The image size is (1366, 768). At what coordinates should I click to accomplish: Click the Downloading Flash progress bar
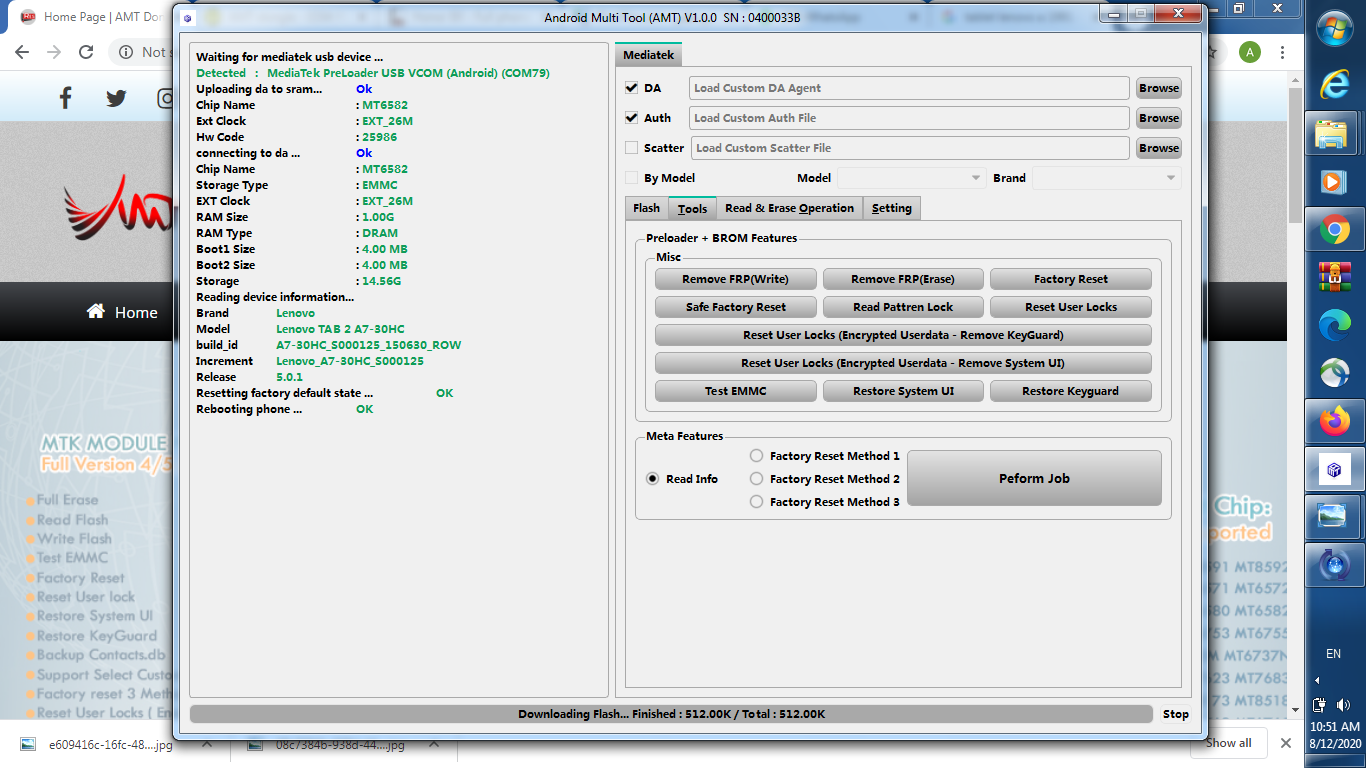(671, 714)
